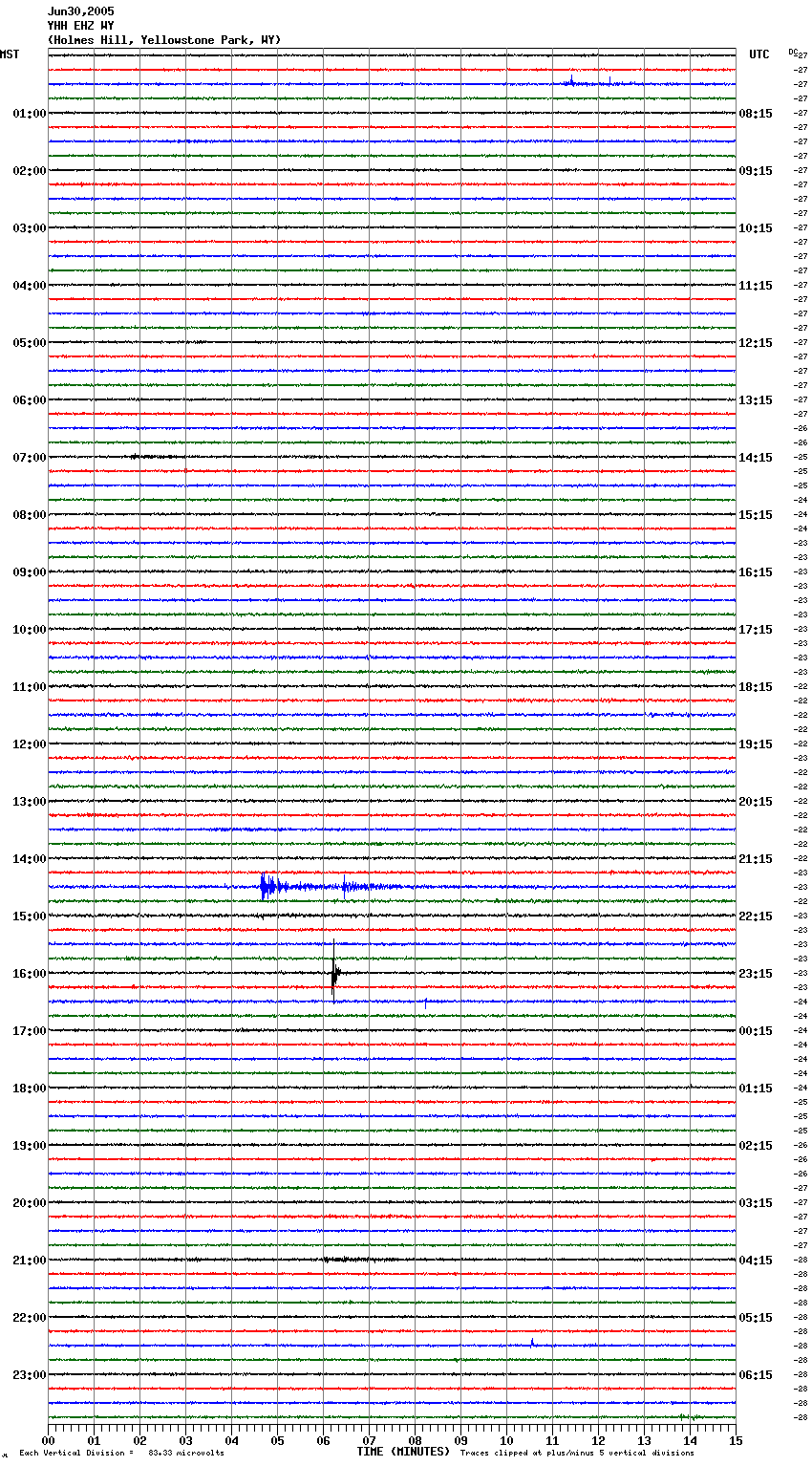Viewport: 812px width, 1466px height.
Task: Click the 06:15 UTC time label
Action: point(756,1375)
